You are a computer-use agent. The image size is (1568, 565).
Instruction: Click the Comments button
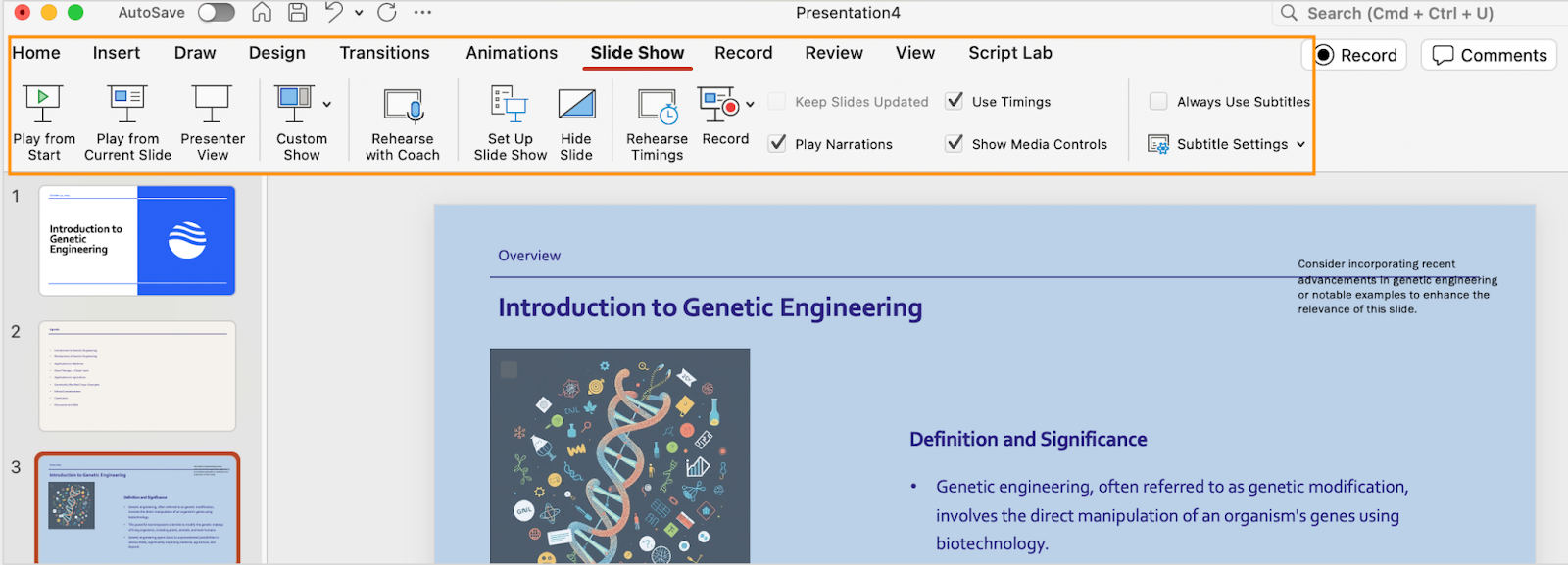click(1490, 55)
